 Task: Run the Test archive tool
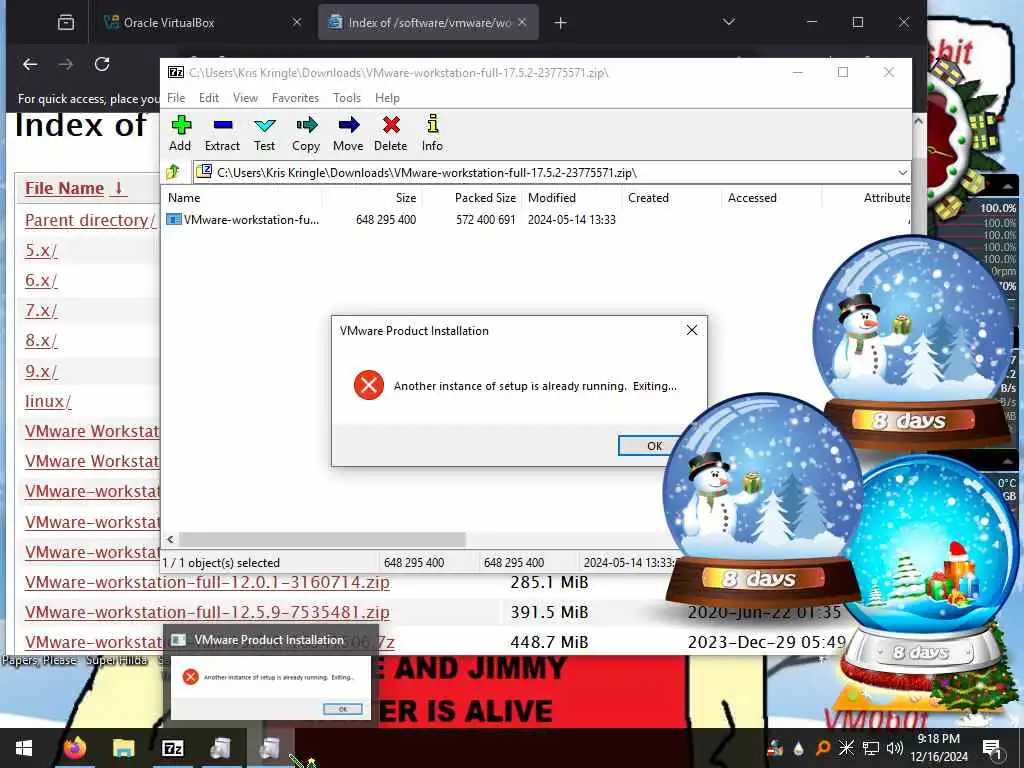[x=264, y=133]
